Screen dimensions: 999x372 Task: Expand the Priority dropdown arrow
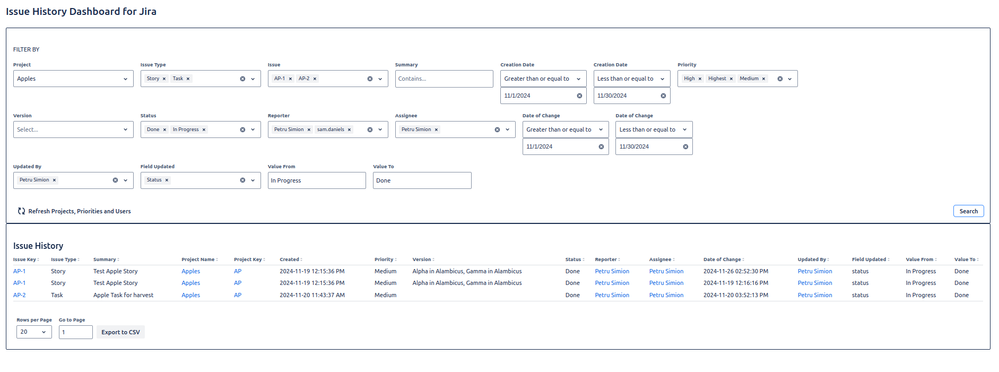click(790, 78)
